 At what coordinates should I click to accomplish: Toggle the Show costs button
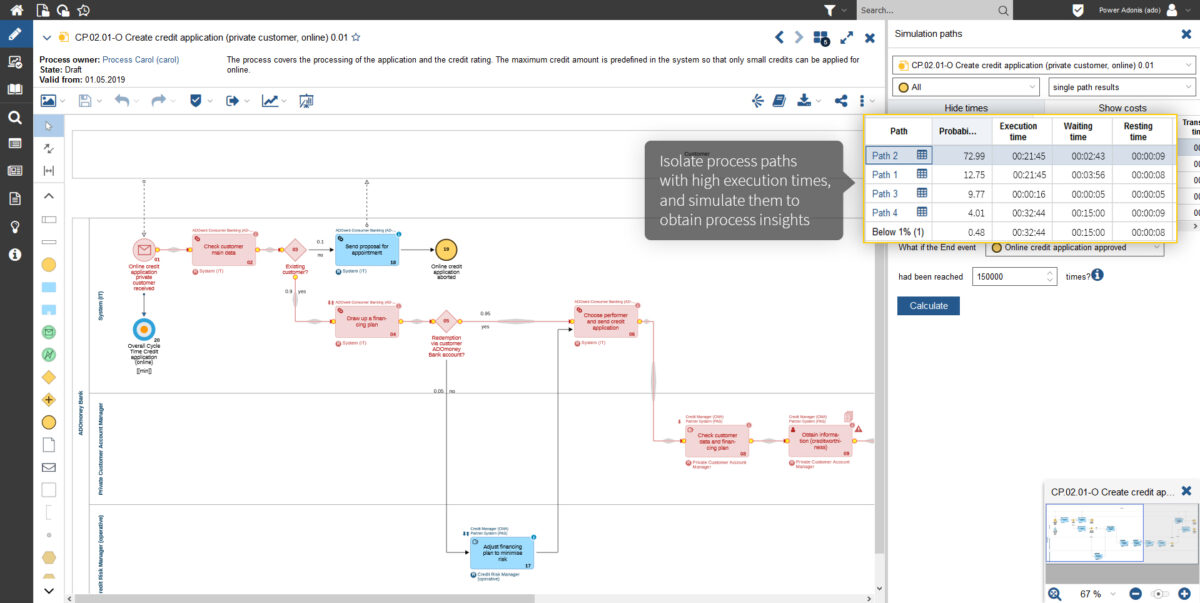(1122, 108)
